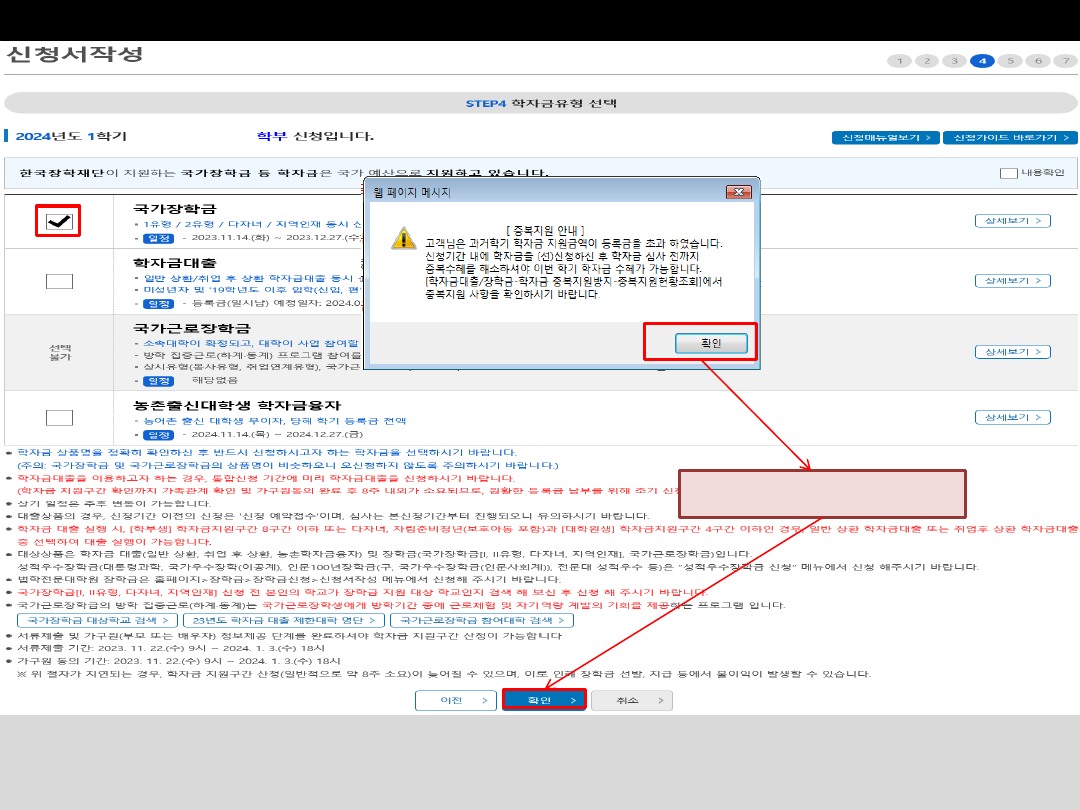Go to step 1 indicator
Viewport: 1080px width, 810px height.
pyautogui.click(x=898, y=61)
